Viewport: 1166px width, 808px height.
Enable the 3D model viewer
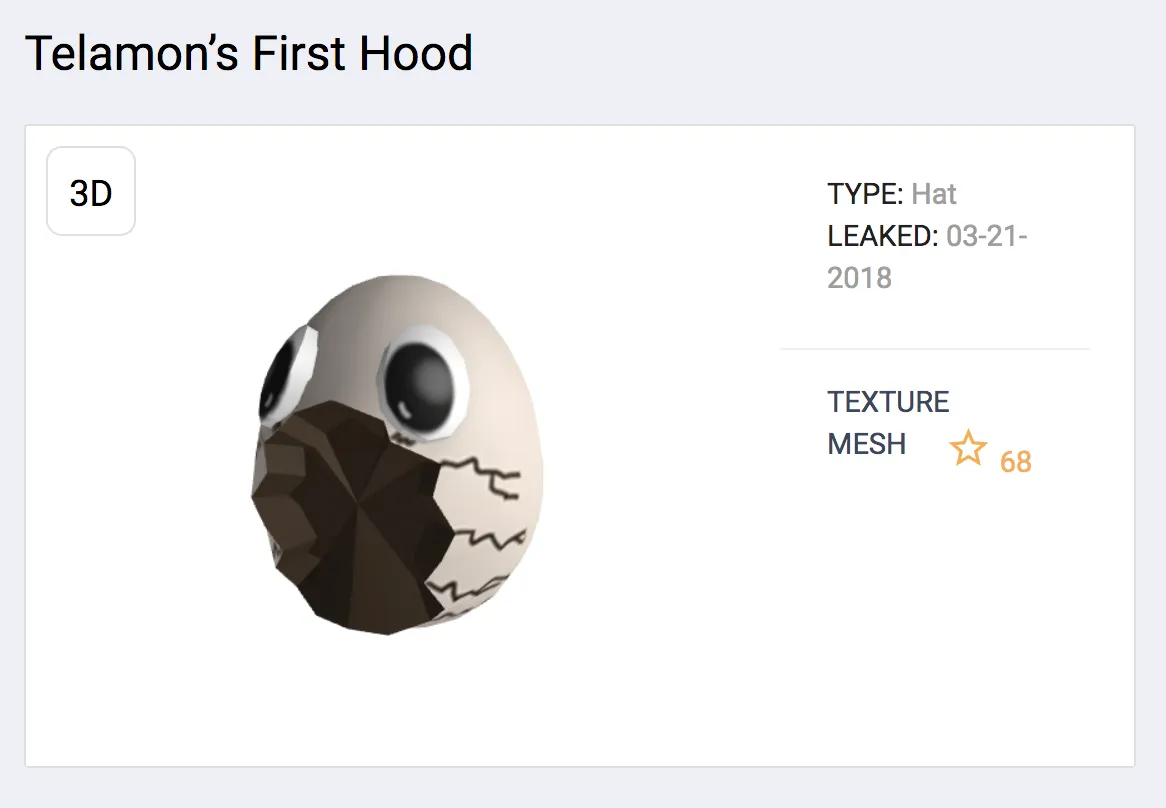(x=90, y=191)
